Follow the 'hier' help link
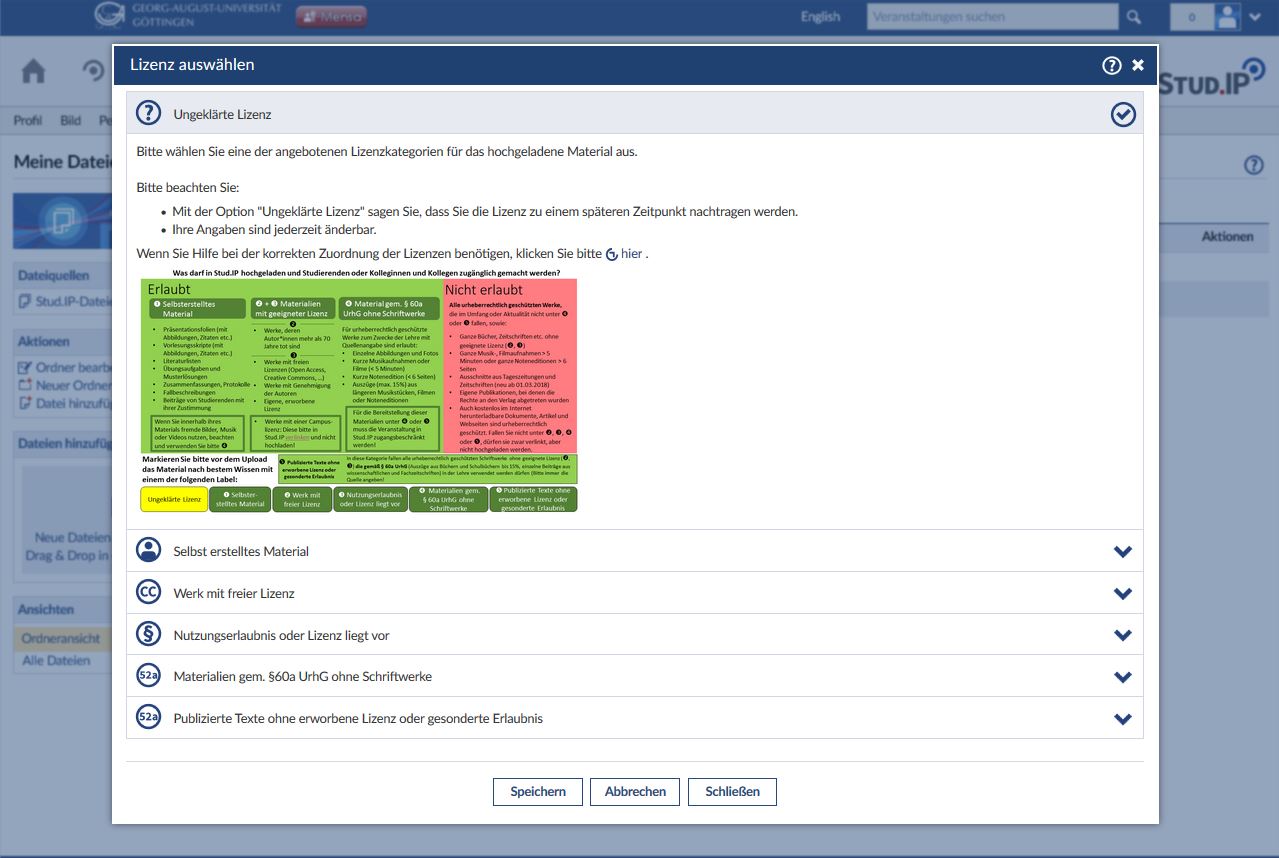This screenshot has width=1279, height=858. pos(630,254)
